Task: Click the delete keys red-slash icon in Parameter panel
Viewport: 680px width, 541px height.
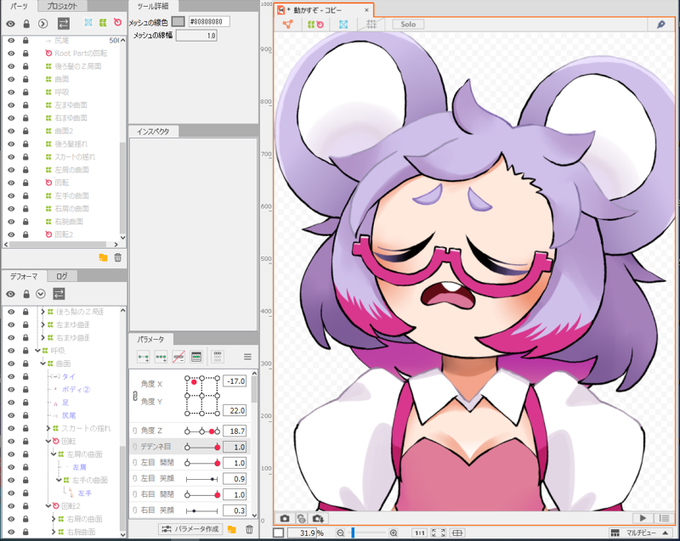Action: [x=179, y=357]
